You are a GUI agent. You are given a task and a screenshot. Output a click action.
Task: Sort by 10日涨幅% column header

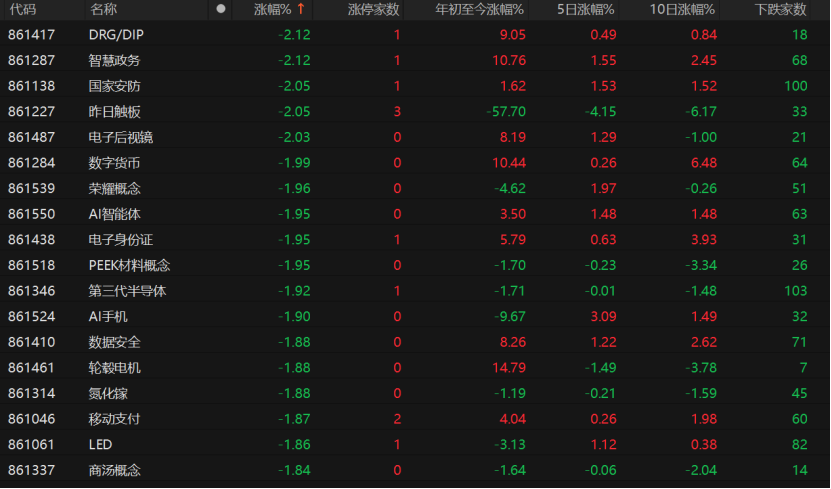tap(682, 9)
